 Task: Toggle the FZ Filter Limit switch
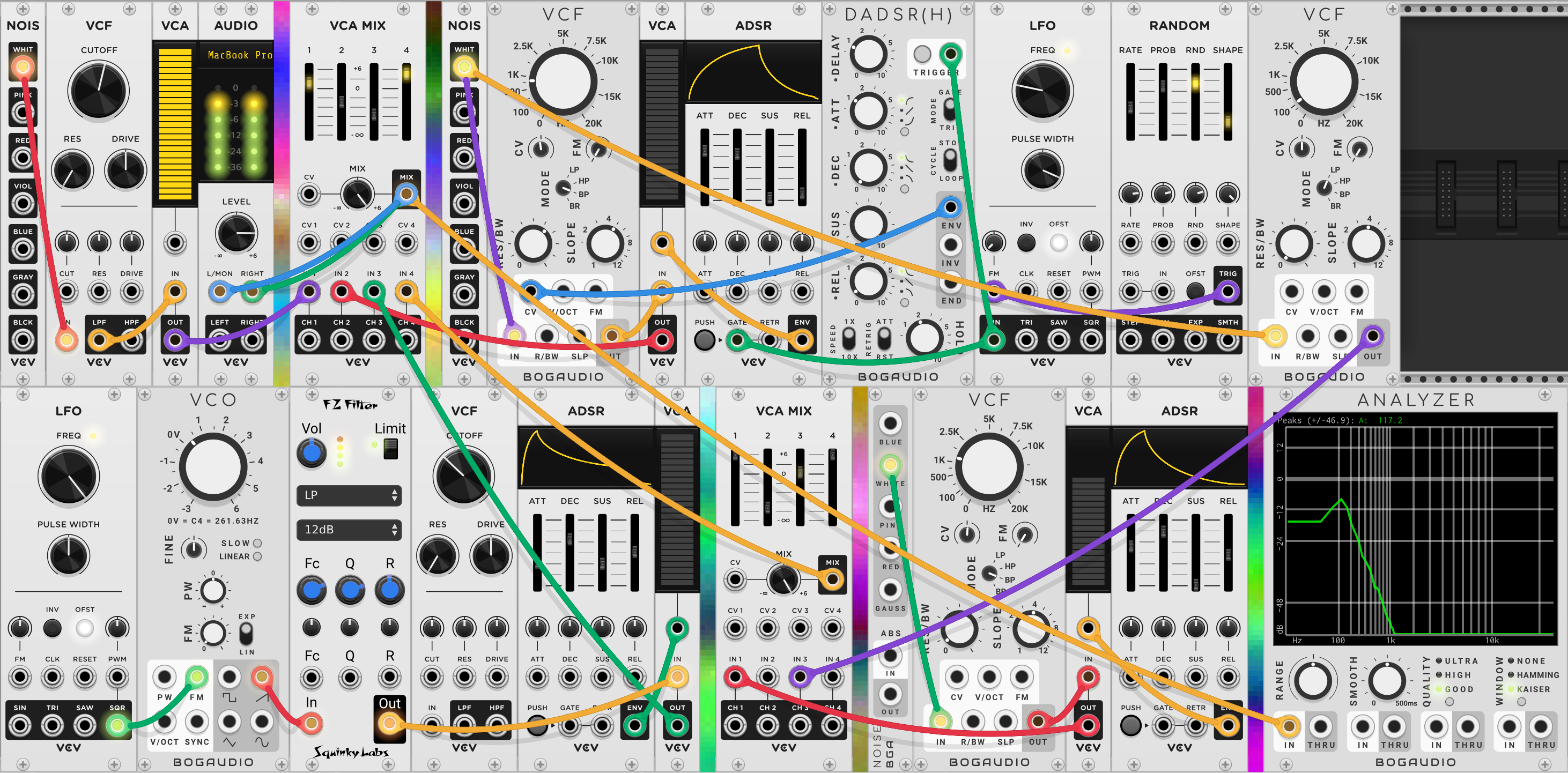coord(390,449)
